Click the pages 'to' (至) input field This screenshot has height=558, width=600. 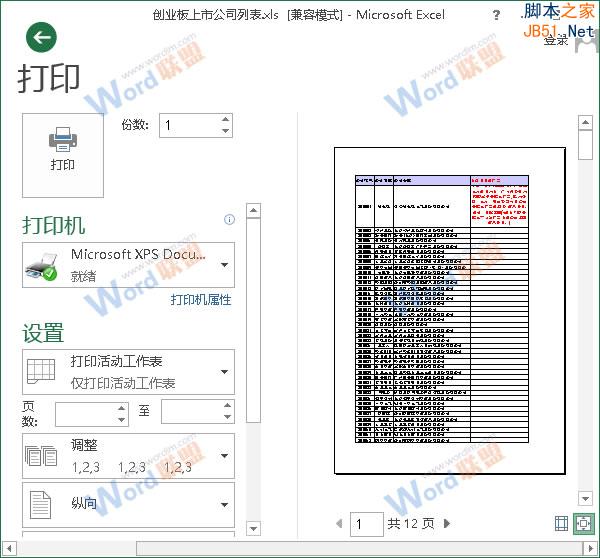tap(191, 412)
